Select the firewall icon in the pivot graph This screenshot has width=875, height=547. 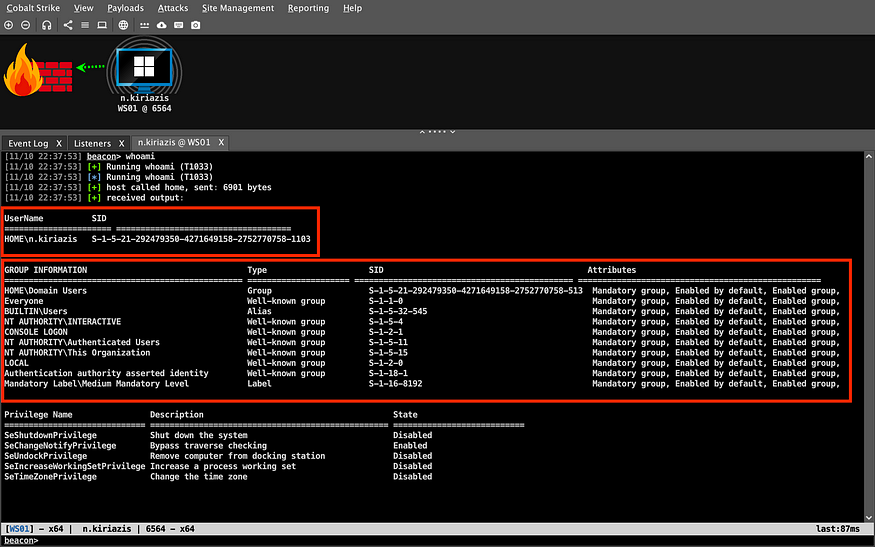point(38,70)
